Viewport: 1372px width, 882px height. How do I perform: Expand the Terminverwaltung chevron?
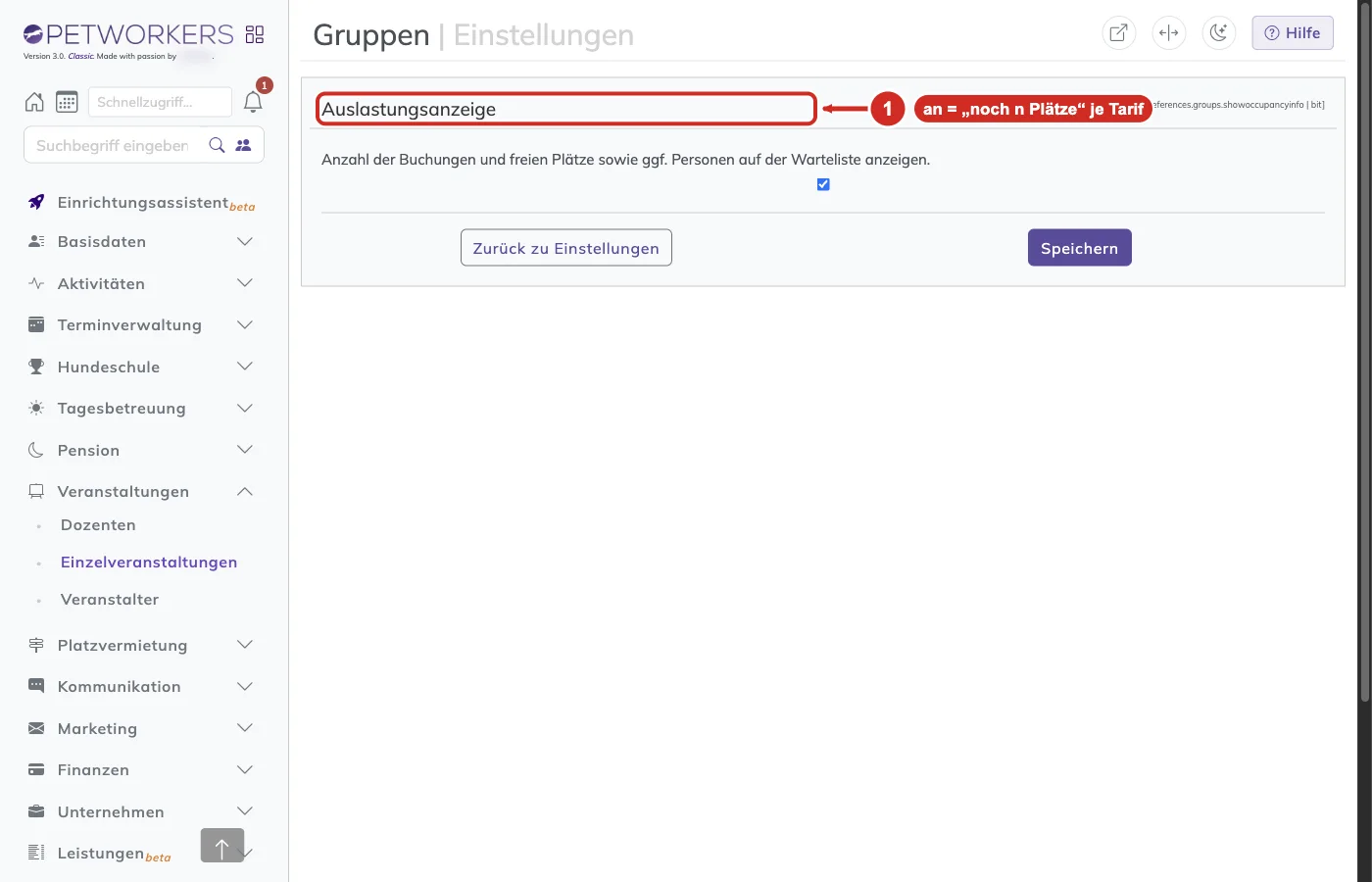pyautogui.click(x=245, y=324)
